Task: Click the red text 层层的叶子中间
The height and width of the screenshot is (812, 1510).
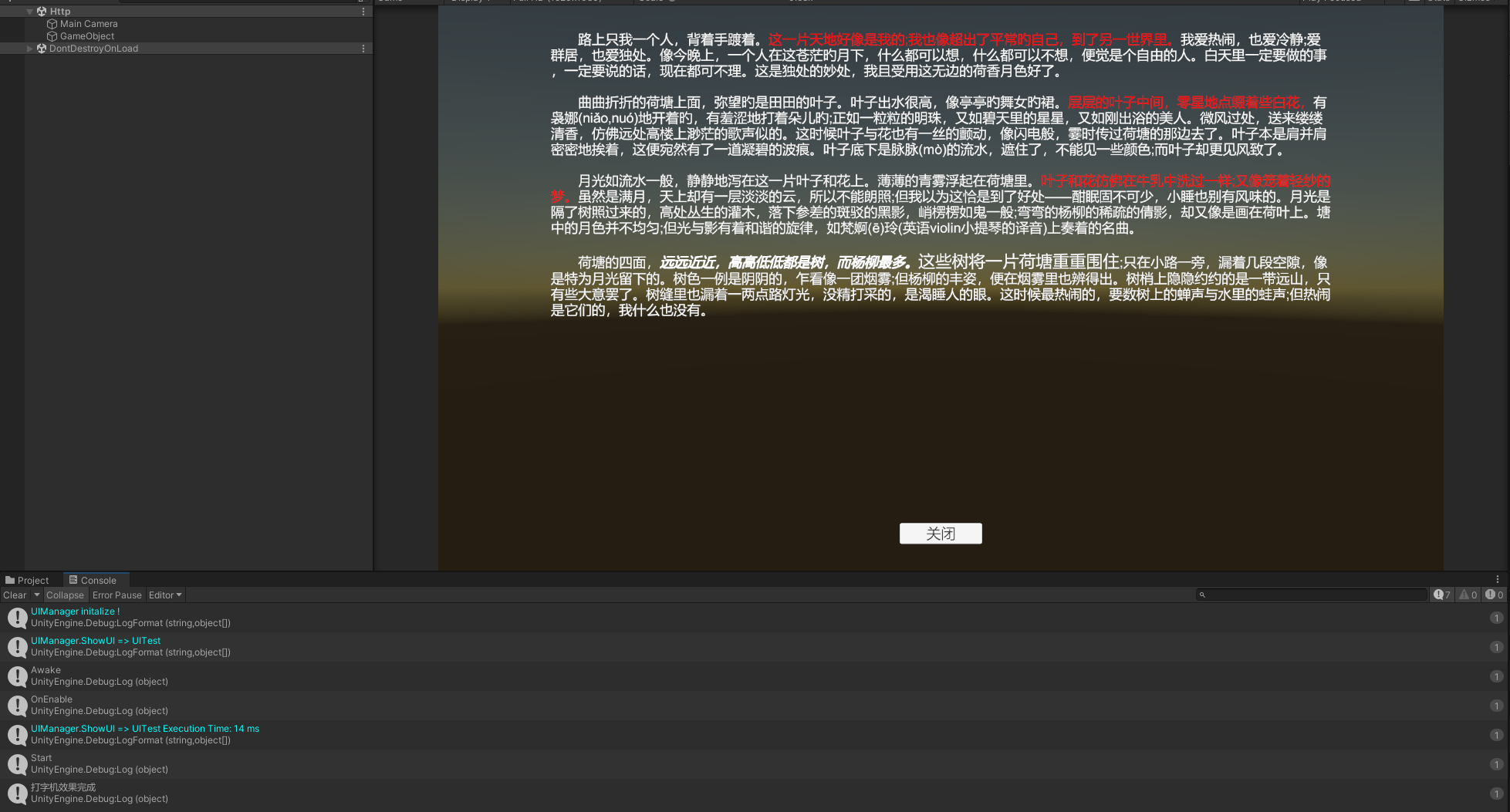Action: 1116,103
